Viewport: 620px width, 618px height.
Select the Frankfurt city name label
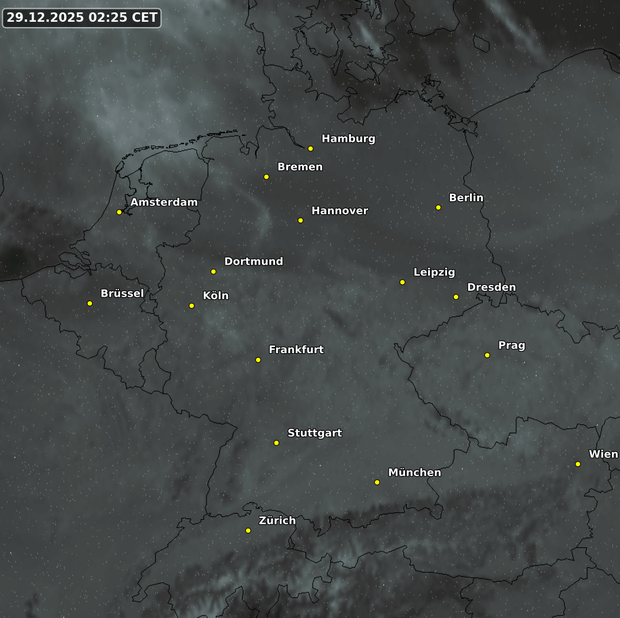(x=296, y=350)
